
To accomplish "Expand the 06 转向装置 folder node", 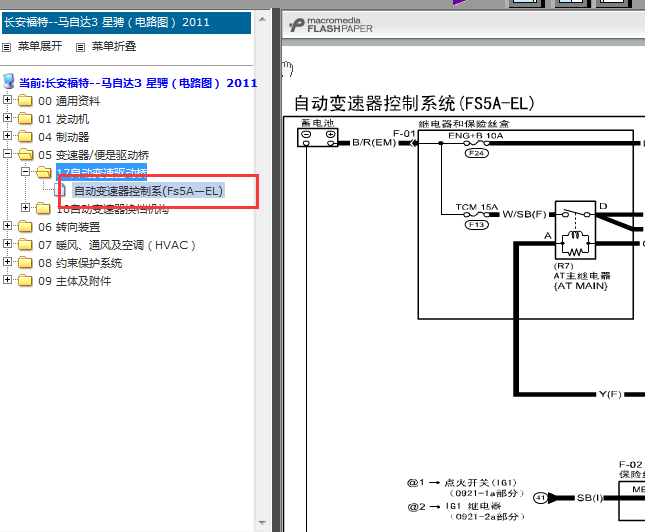I will point(7,225).
